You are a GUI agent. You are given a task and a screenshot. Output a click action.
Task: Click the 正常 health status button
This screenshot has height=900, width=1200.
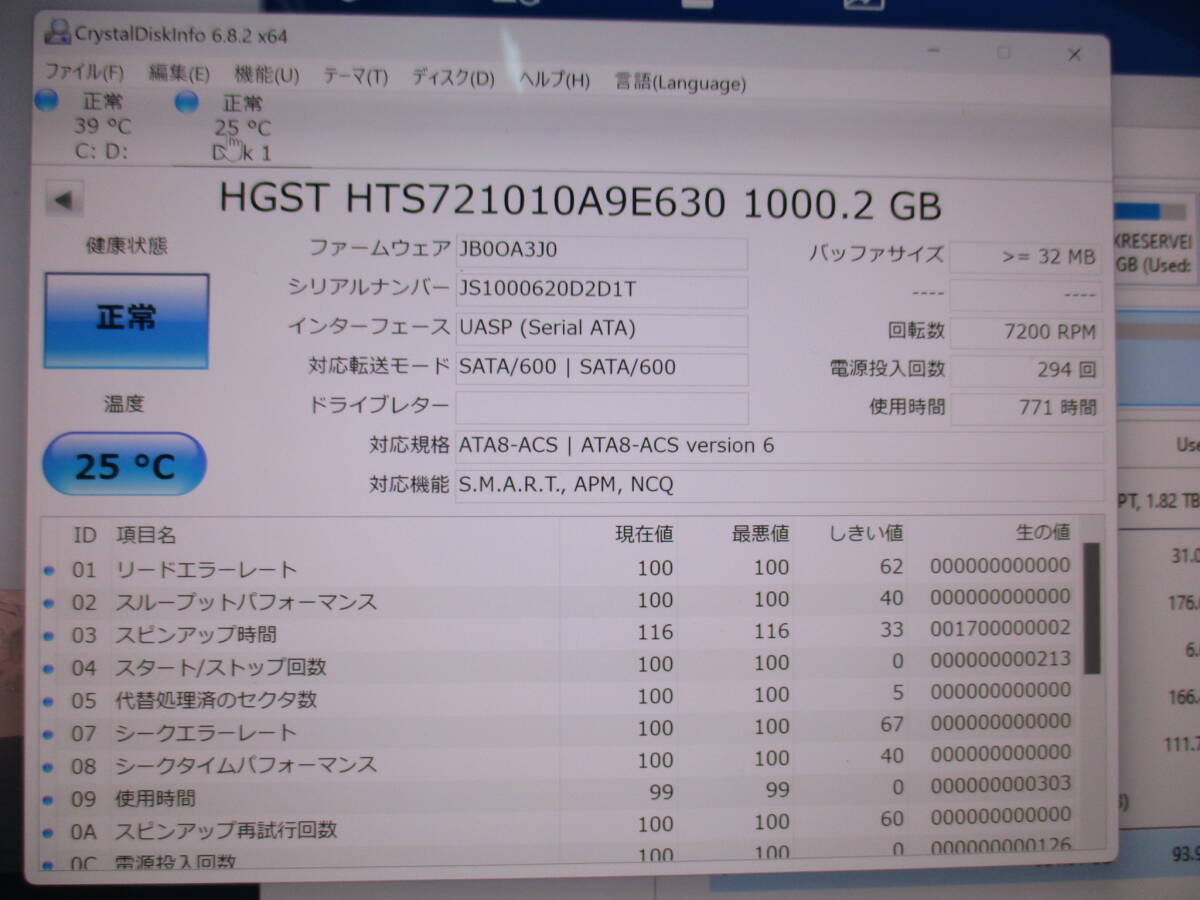(126, 320)
